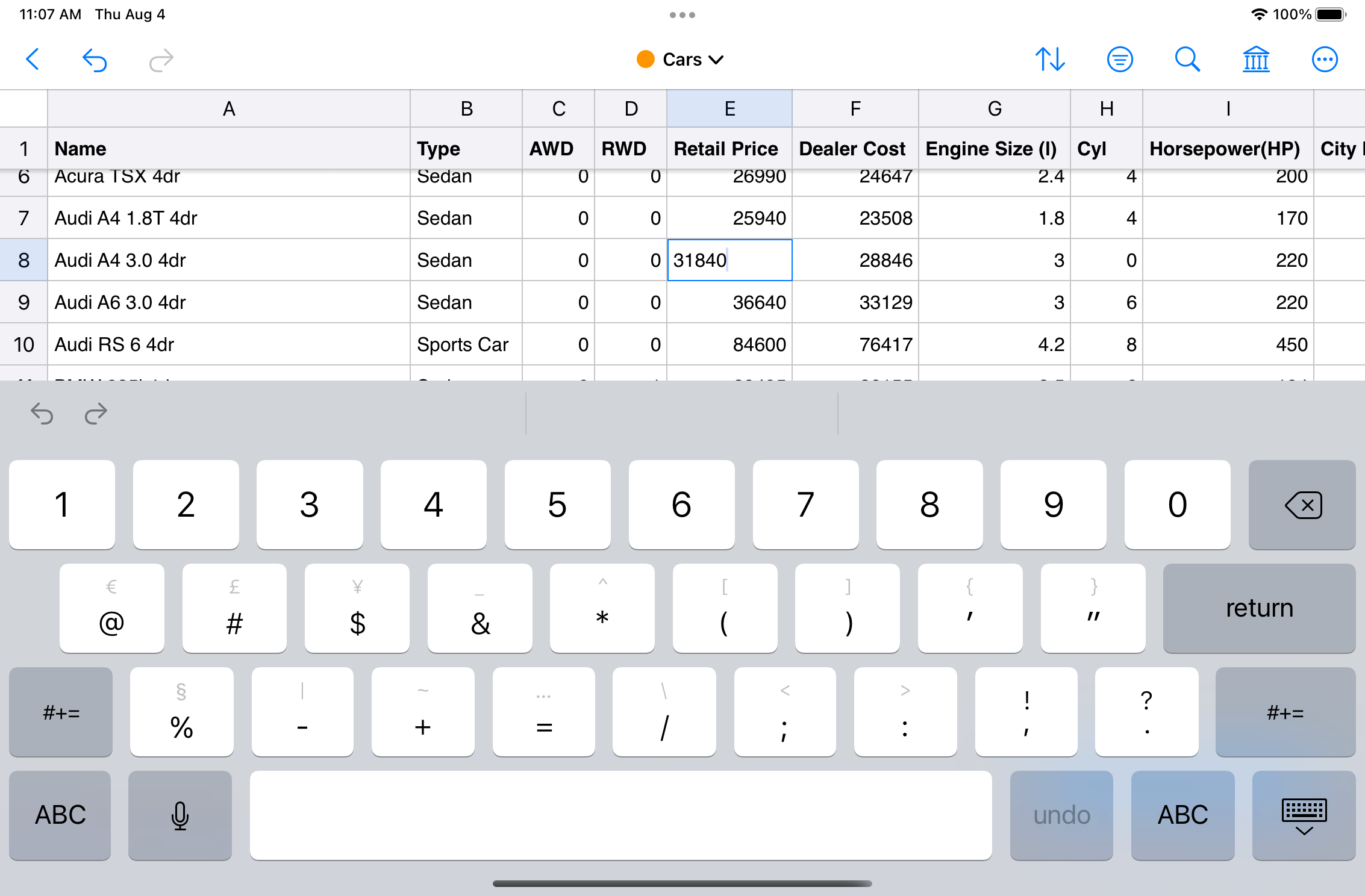Select the Engine Size (l) header cell
This screenshot has width=1365, height=896.
pyautogui.click(x=995, y=149)
